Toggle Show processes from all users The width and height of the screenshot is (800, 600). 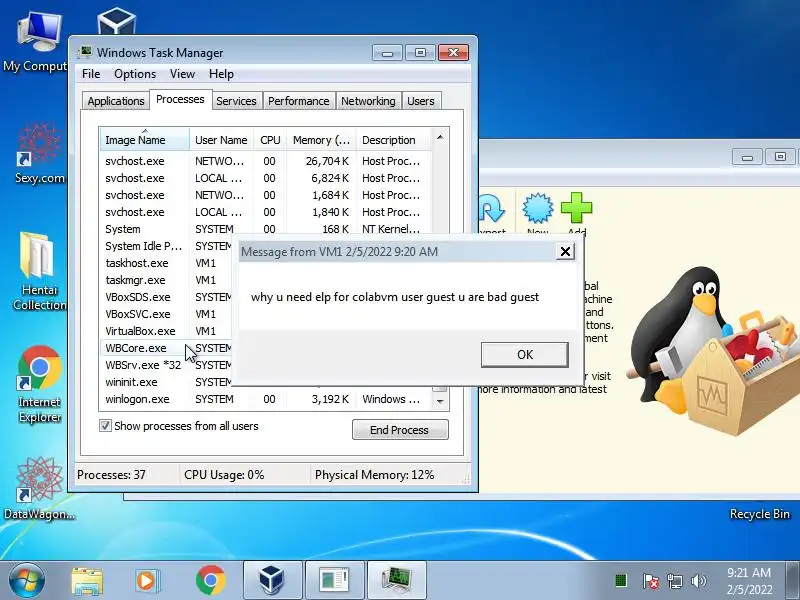pyautogui.click(x=105, y=426)
